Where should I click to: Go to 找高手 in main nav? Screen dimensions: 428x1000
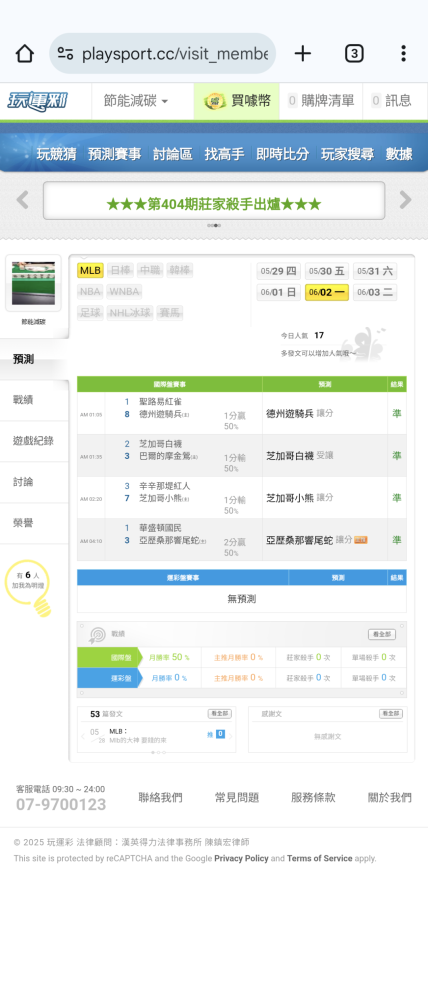coord(224,154)
